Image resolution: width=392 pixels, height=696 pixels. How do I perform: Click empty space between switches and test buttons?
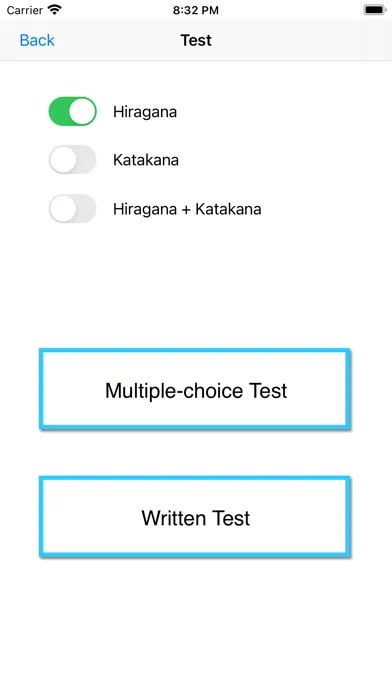[x=196, y=284]
